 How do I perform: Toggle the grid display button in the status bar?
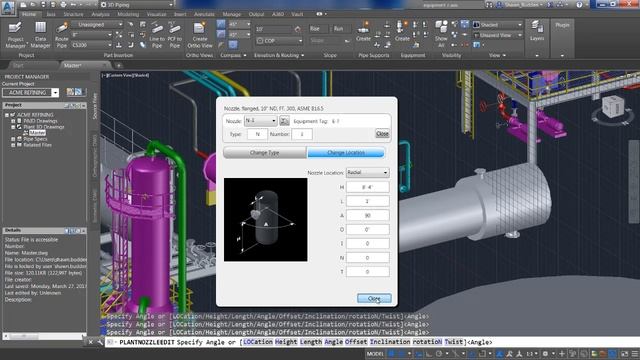391,353
